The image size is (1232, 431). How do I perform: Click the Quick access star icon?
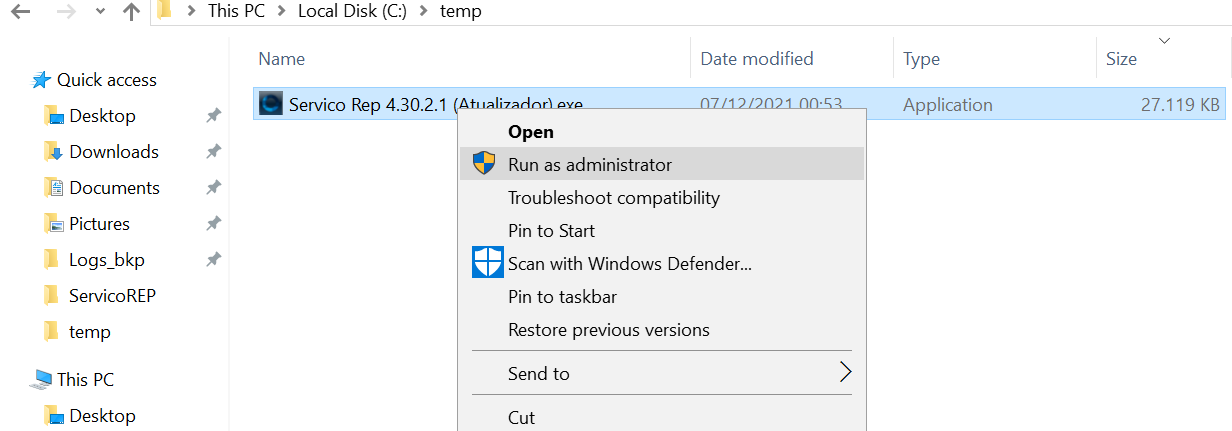pyautogui.click(x=41, y=80)
